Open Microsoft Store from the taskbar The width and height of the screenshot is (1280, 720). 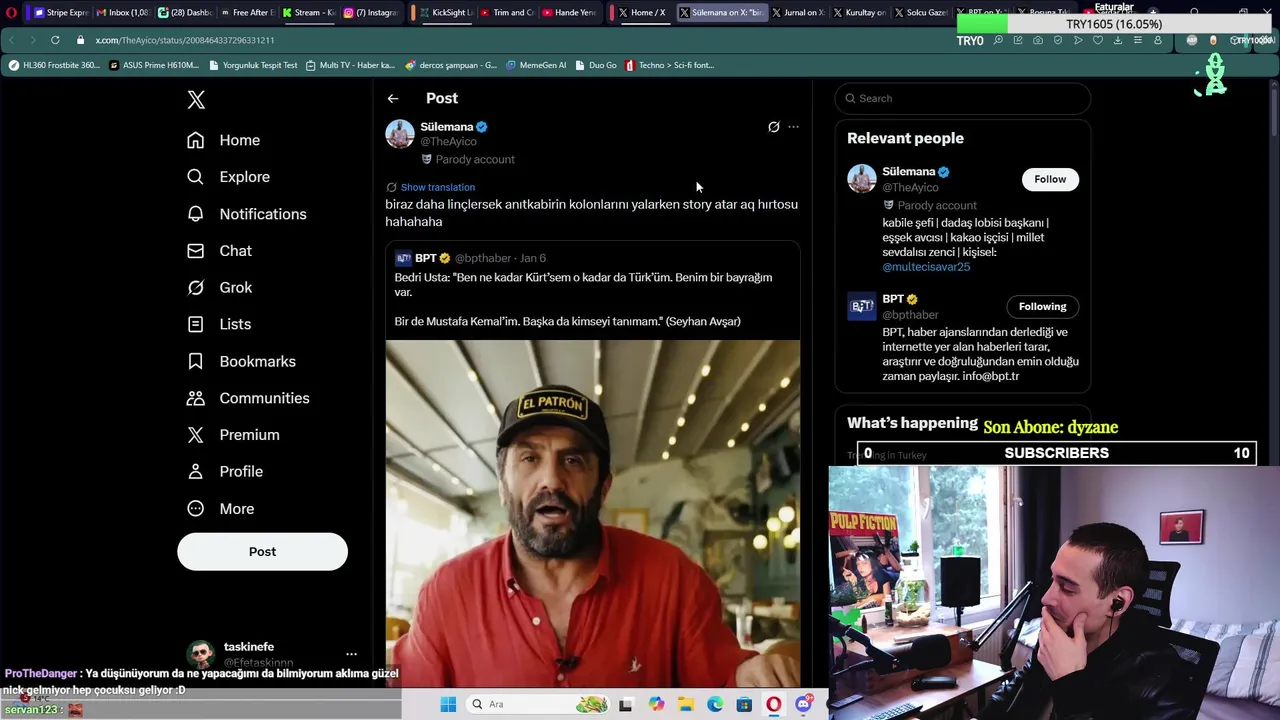(744, 704)
